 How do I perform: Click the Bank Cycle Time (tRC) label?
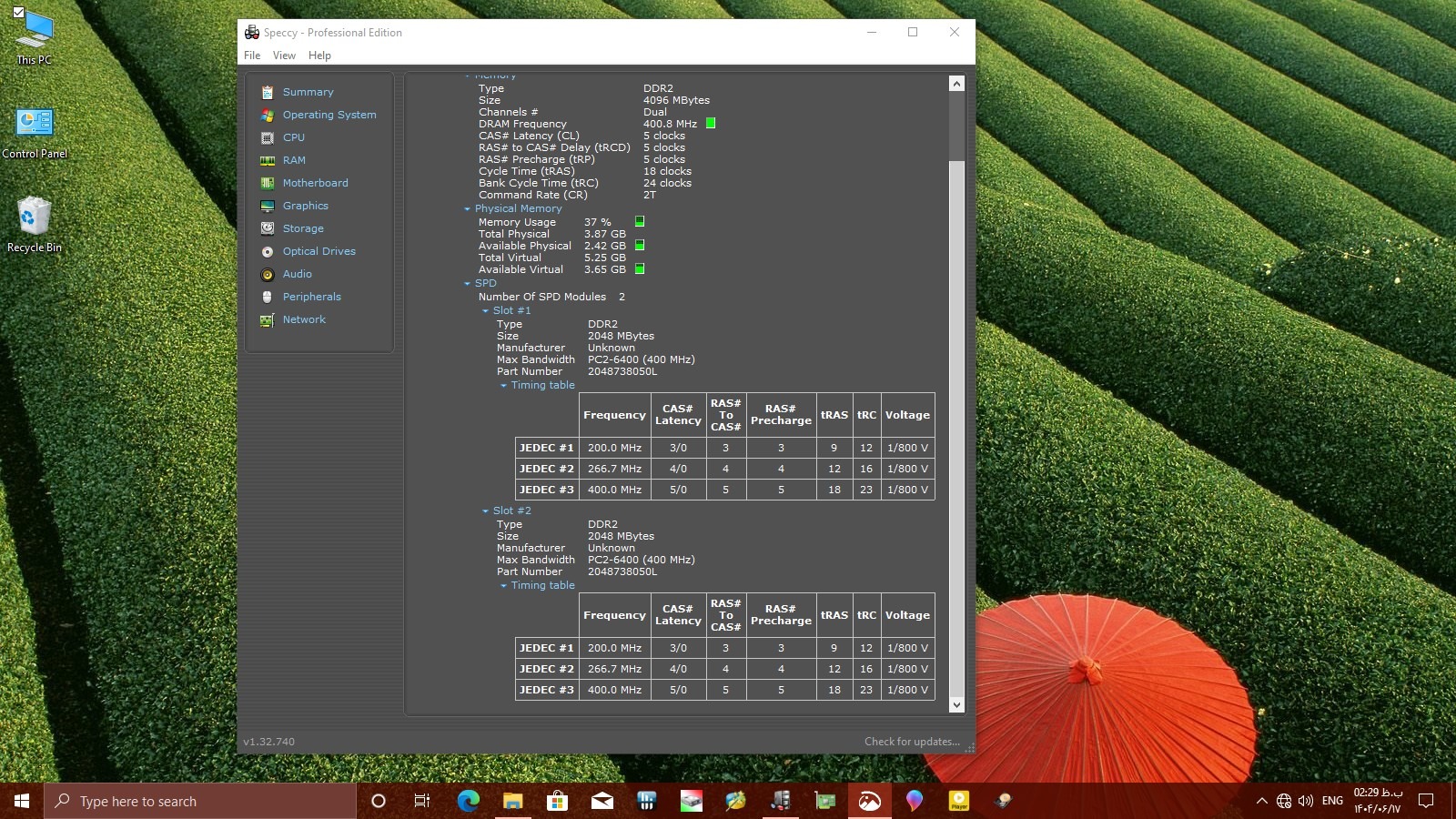(539, 183)
